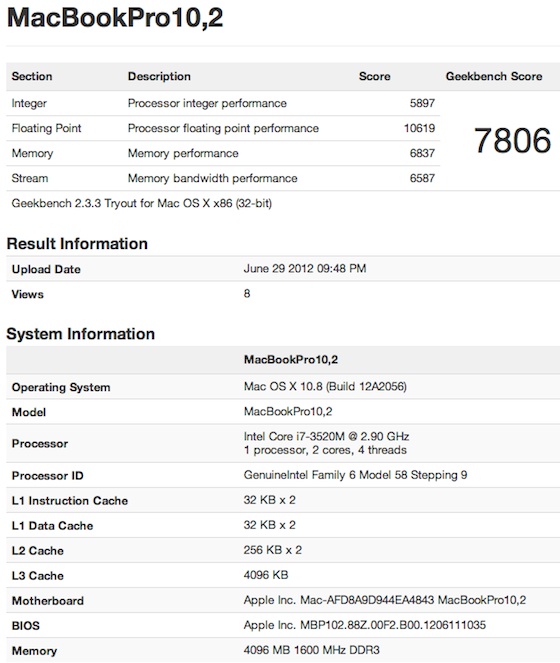This screenshot has height=663, width=560.
Task: Click the MacBookPro10,2 page title
Action: [115, 18]
